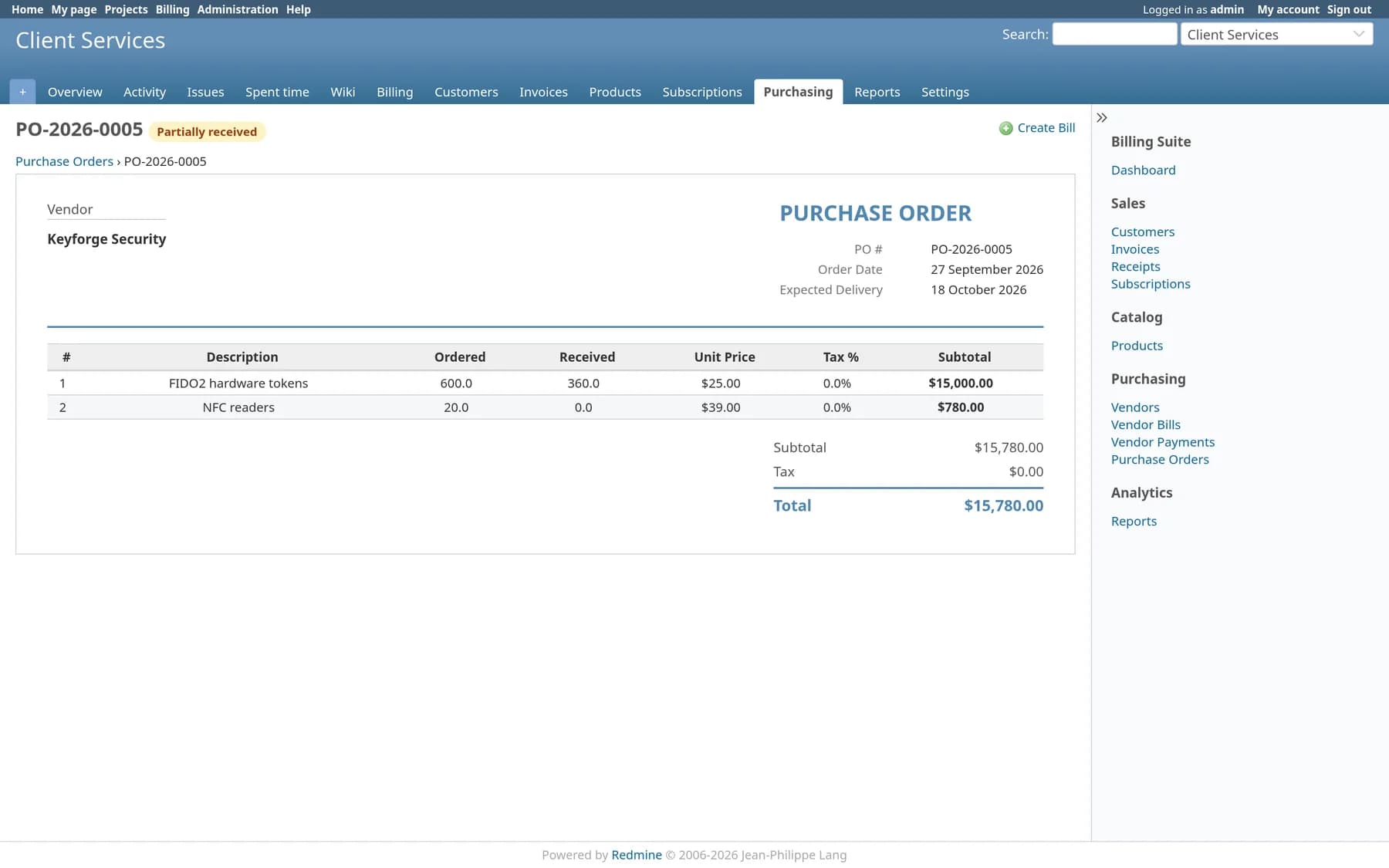
Task: Open Products link under Catalog
Action: click(1137, 346)
